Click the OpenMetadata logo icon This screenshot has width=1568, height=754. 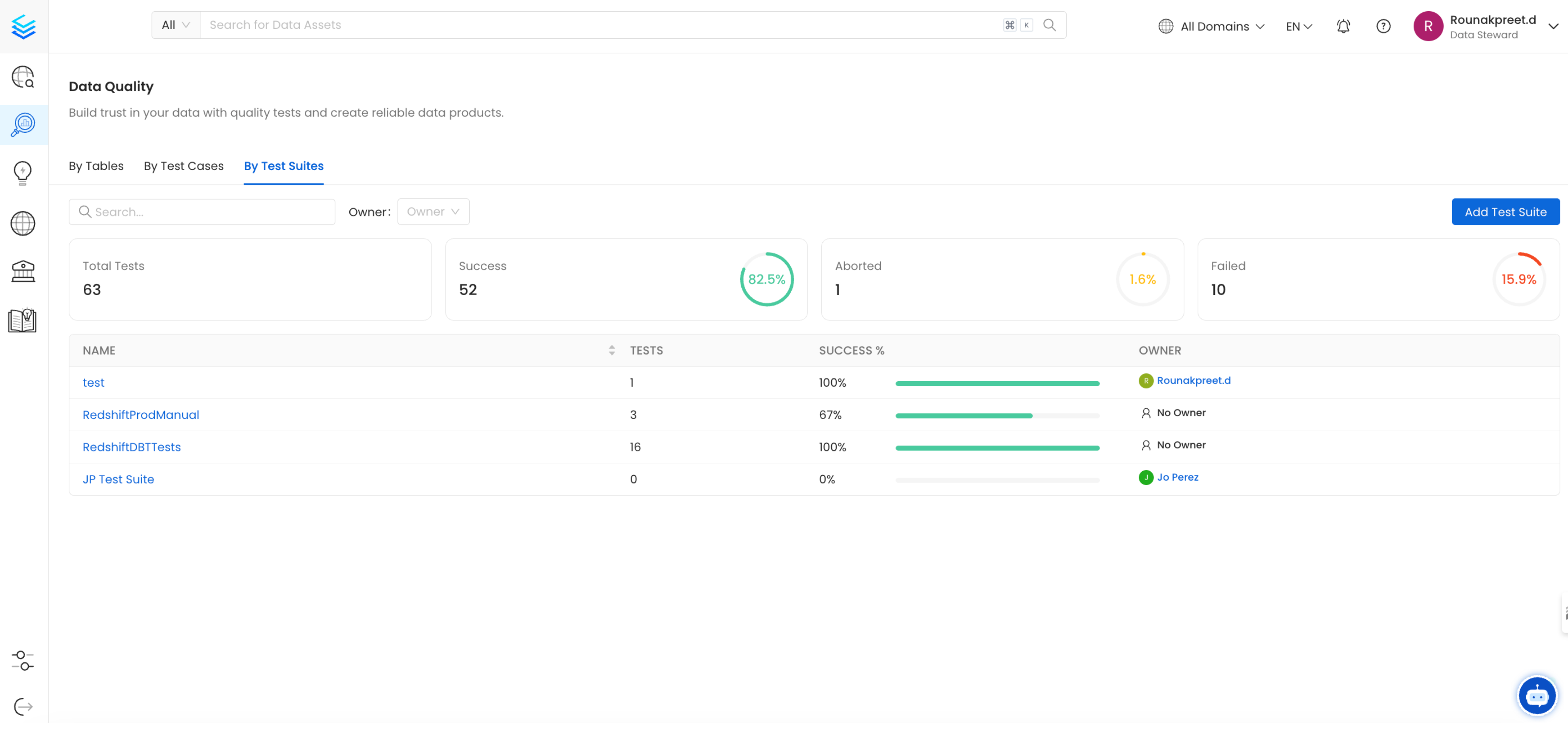click(x=23, y=26)
